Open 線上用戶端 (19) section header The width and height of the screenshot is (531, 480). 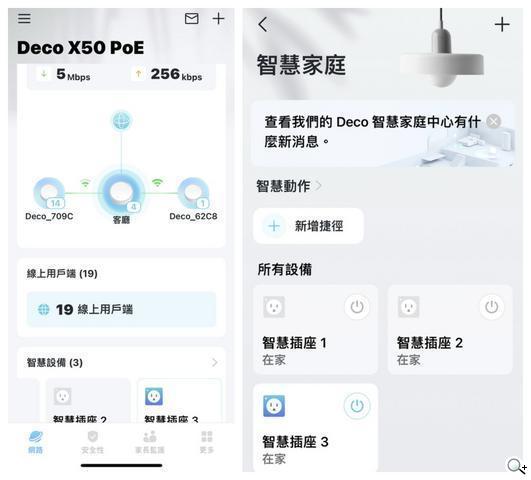point(62,273)
